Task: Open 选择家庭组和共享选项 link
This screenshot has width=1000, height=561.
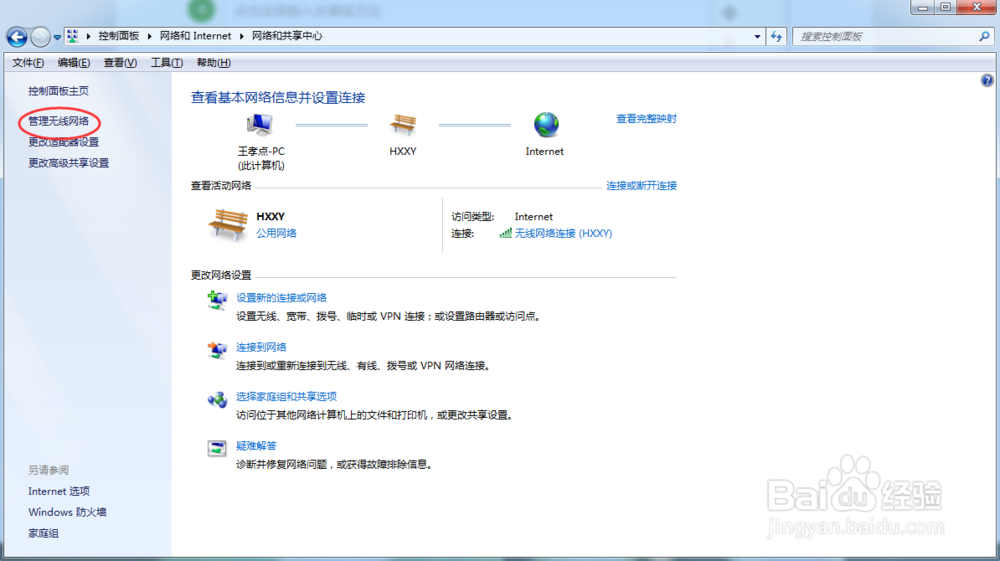Action: click(286, 397)
